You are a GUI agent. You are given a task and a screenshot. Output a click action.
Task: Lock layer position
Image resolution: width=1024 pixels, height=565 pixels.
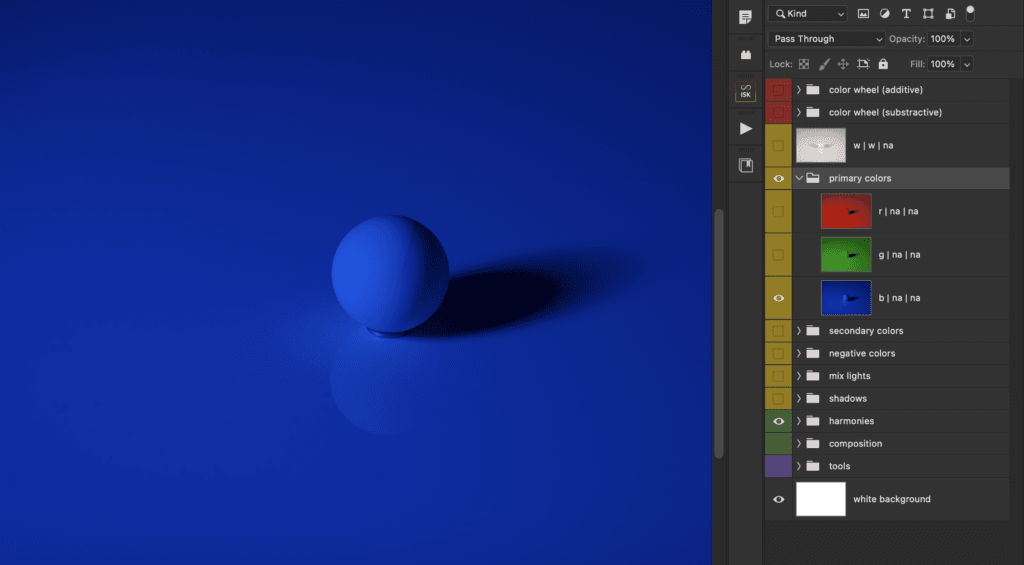click(x=843, y=64)
